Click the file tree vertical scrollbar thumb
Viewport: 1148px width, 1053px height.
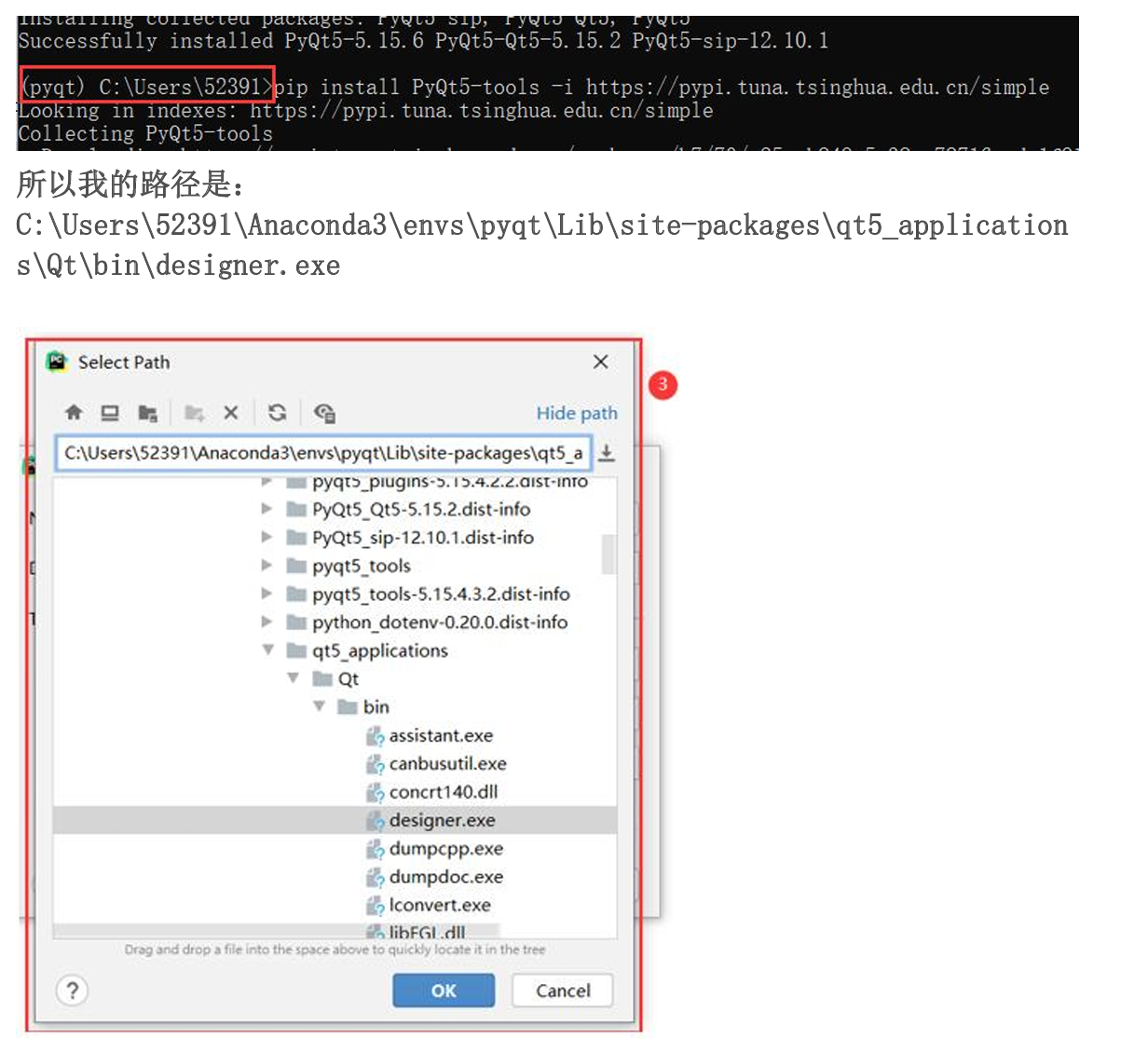[x=608, y=554]
